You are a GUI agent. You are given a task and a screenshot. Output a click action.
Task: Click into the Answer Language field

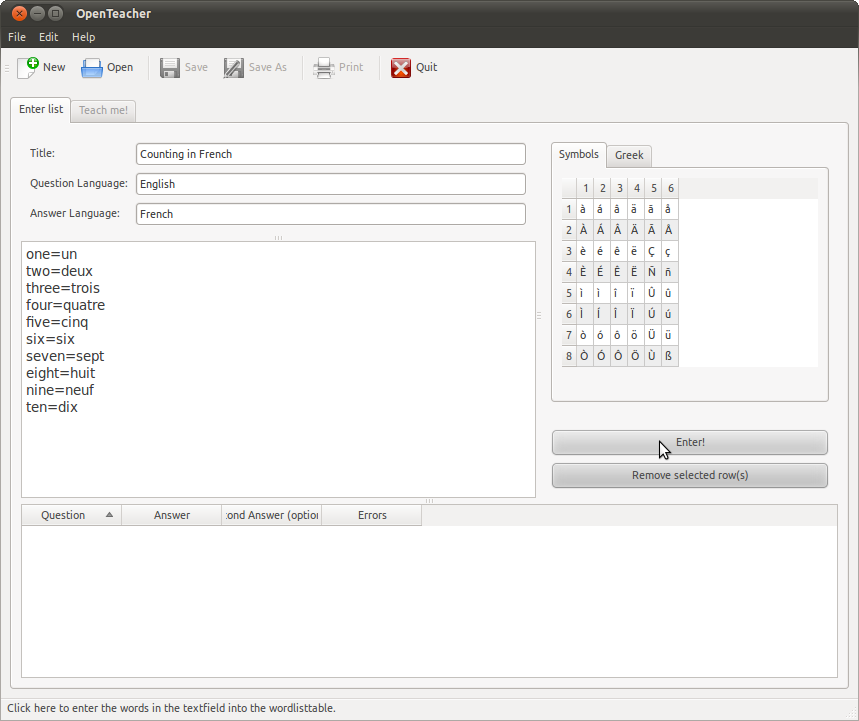(x=330, y=214)
